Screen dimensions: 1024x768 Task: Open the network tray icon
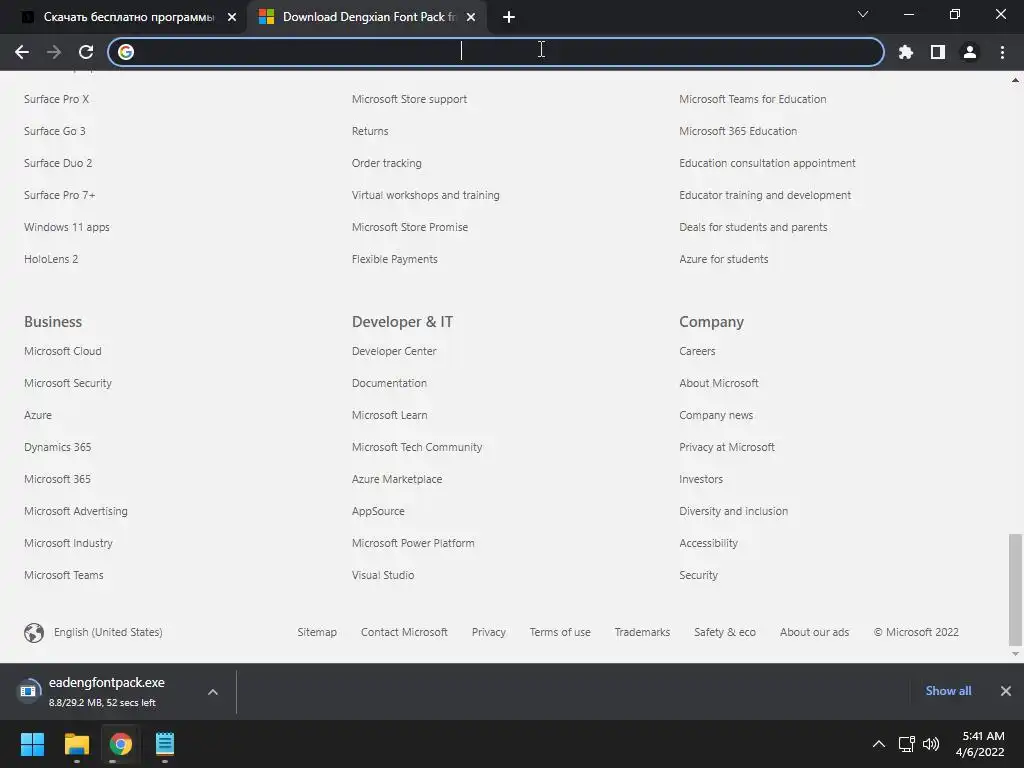pyautogui.click(x=906, y=744)
